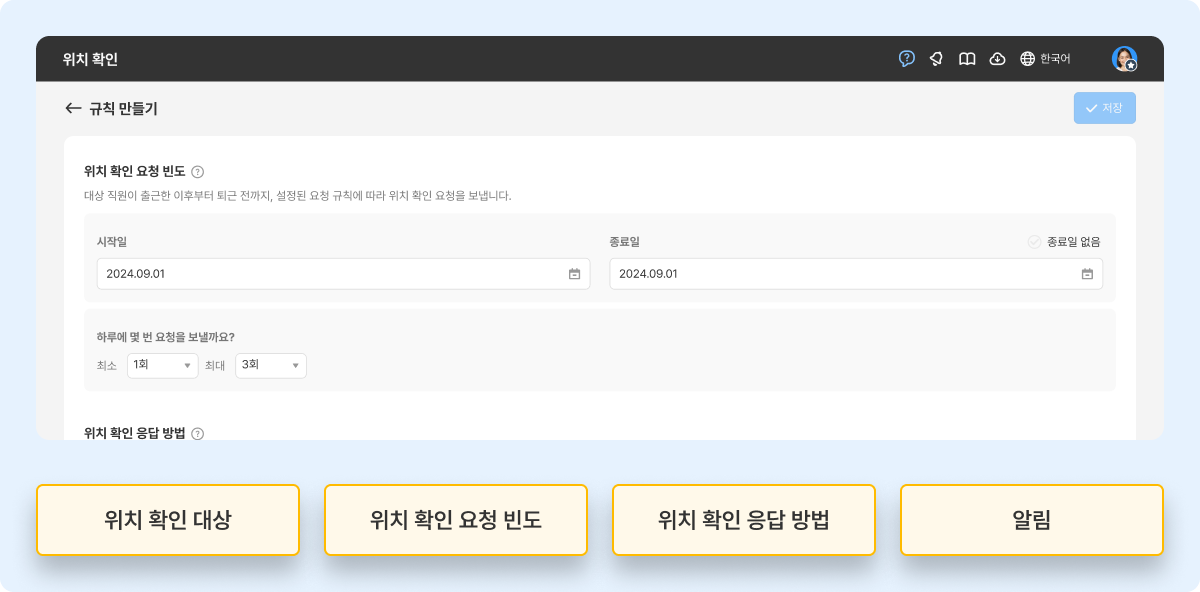1200x592 pixels.
Task: Toggle the 한국어 language selector
Action: coord(1057,59)
